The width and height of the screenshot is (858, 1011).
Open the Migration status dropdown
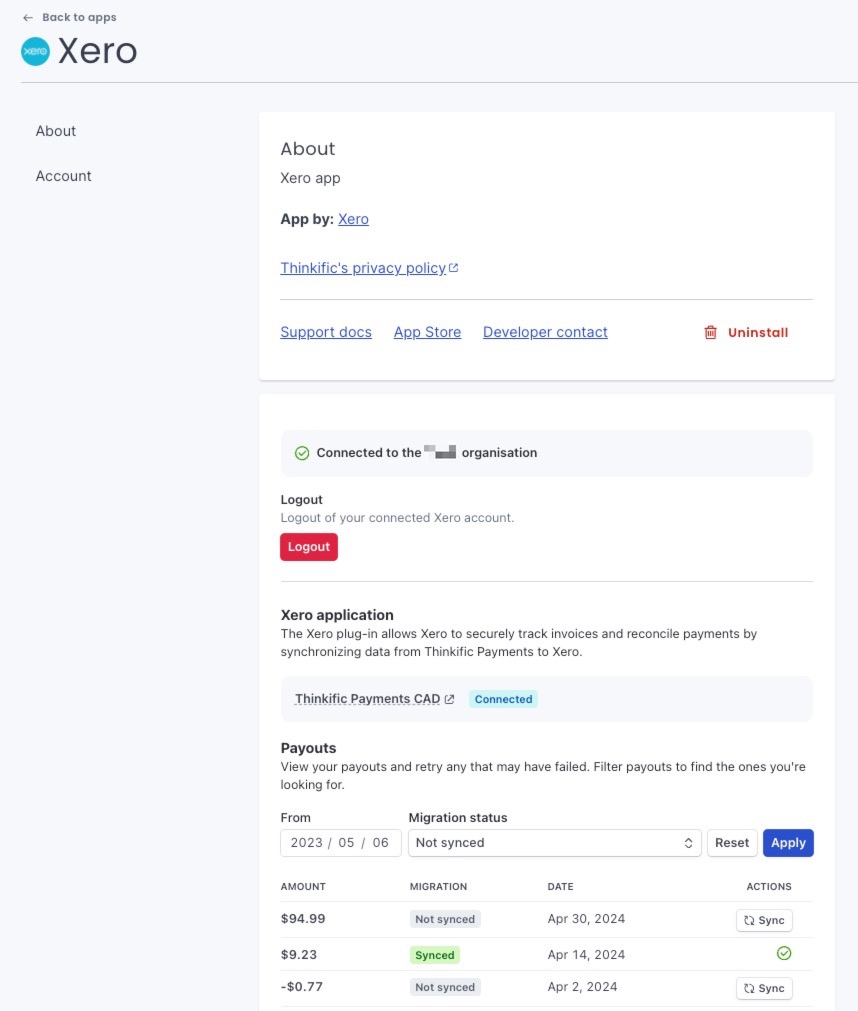pyautogui.click(x=554, y=843)
